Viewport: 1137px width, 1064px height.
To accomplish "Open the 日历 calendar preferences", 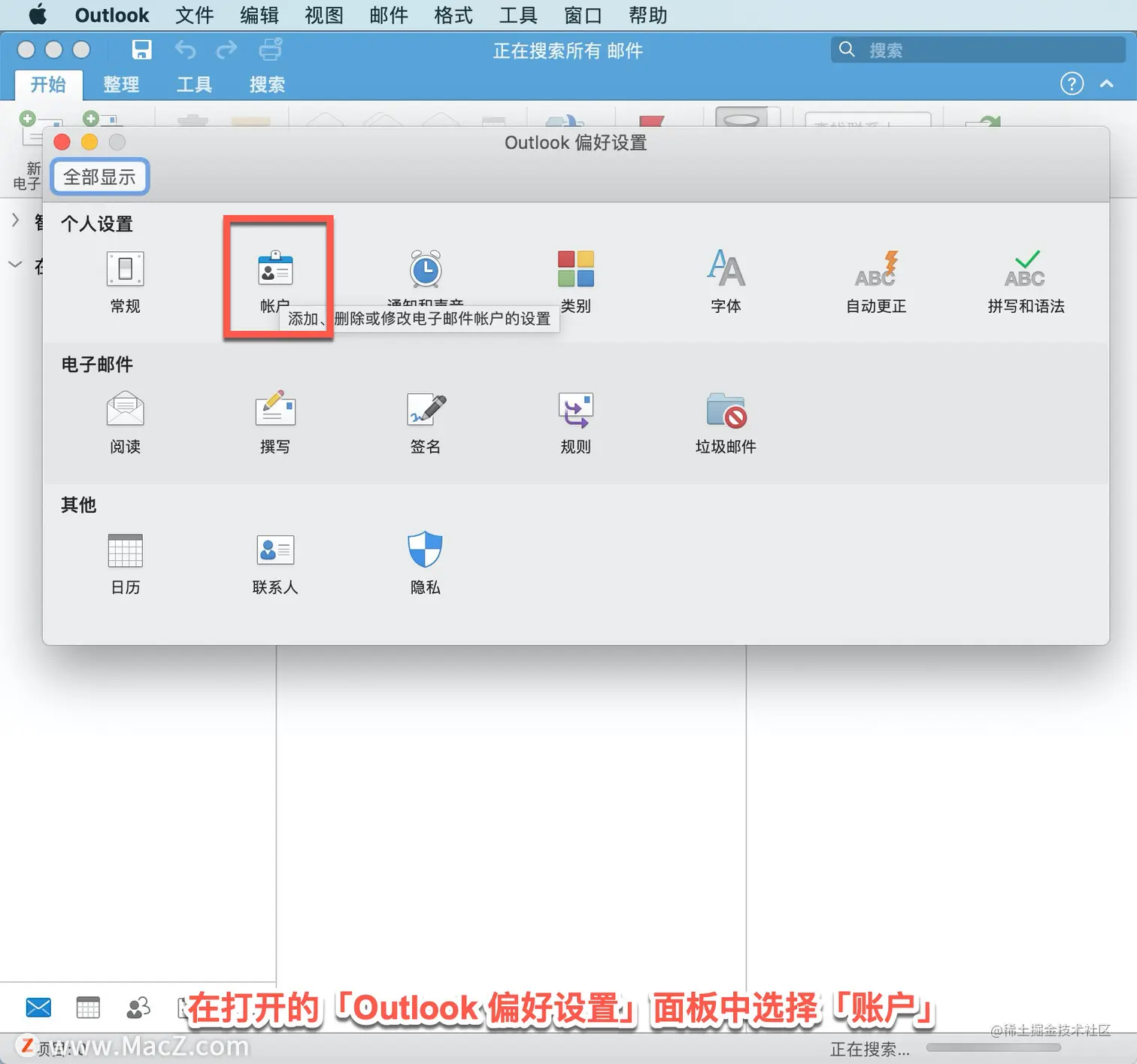I will pyautogui.click(x=125, y=563).
